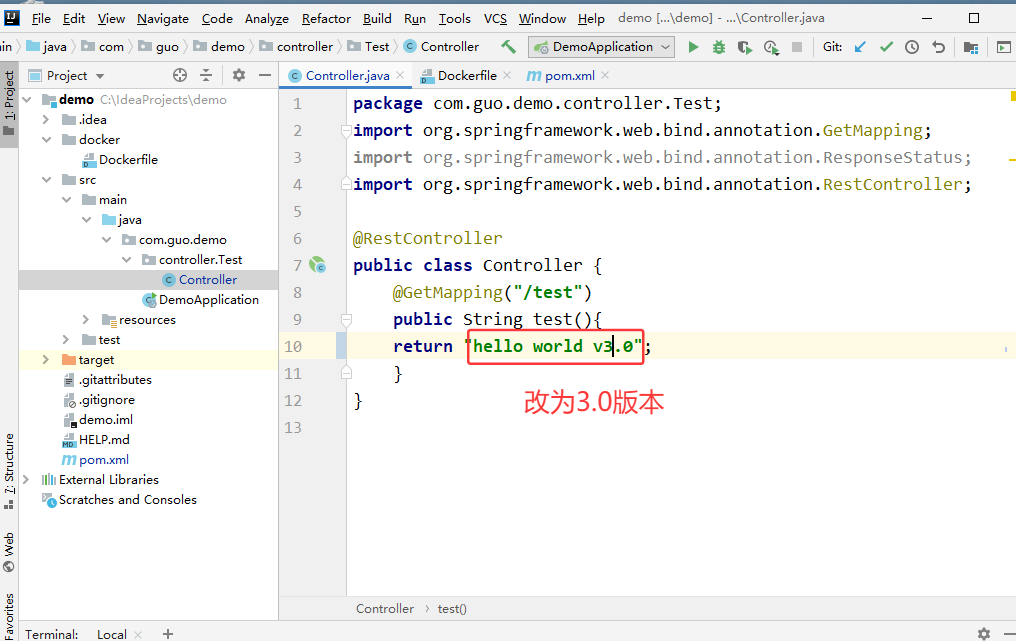The width and height of the screenshot is (1016, 641).
Task: Open the Analyze menu
Action: tap(266, 19)
